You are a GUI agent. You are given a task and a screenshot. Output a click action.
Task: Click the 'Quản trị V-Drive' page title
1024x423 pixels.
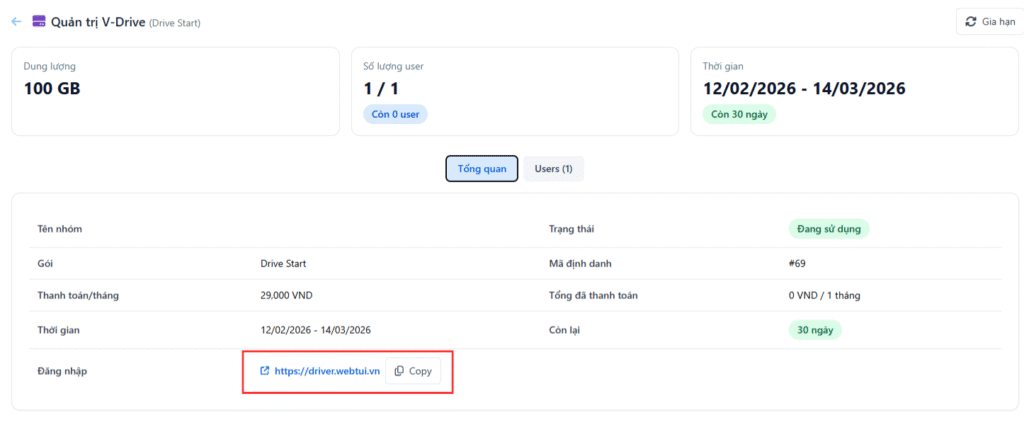[98, 21]
